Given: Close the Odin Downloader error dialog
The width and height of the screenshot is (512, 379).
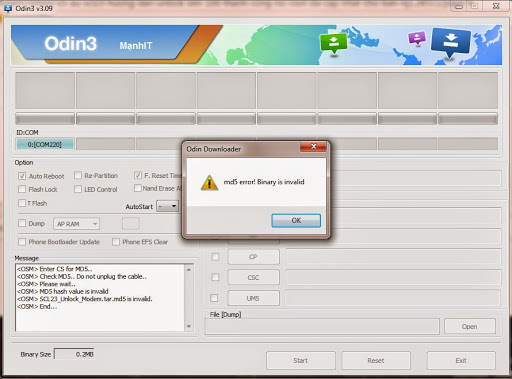Looking at the screenshot, I should point(313,147).
